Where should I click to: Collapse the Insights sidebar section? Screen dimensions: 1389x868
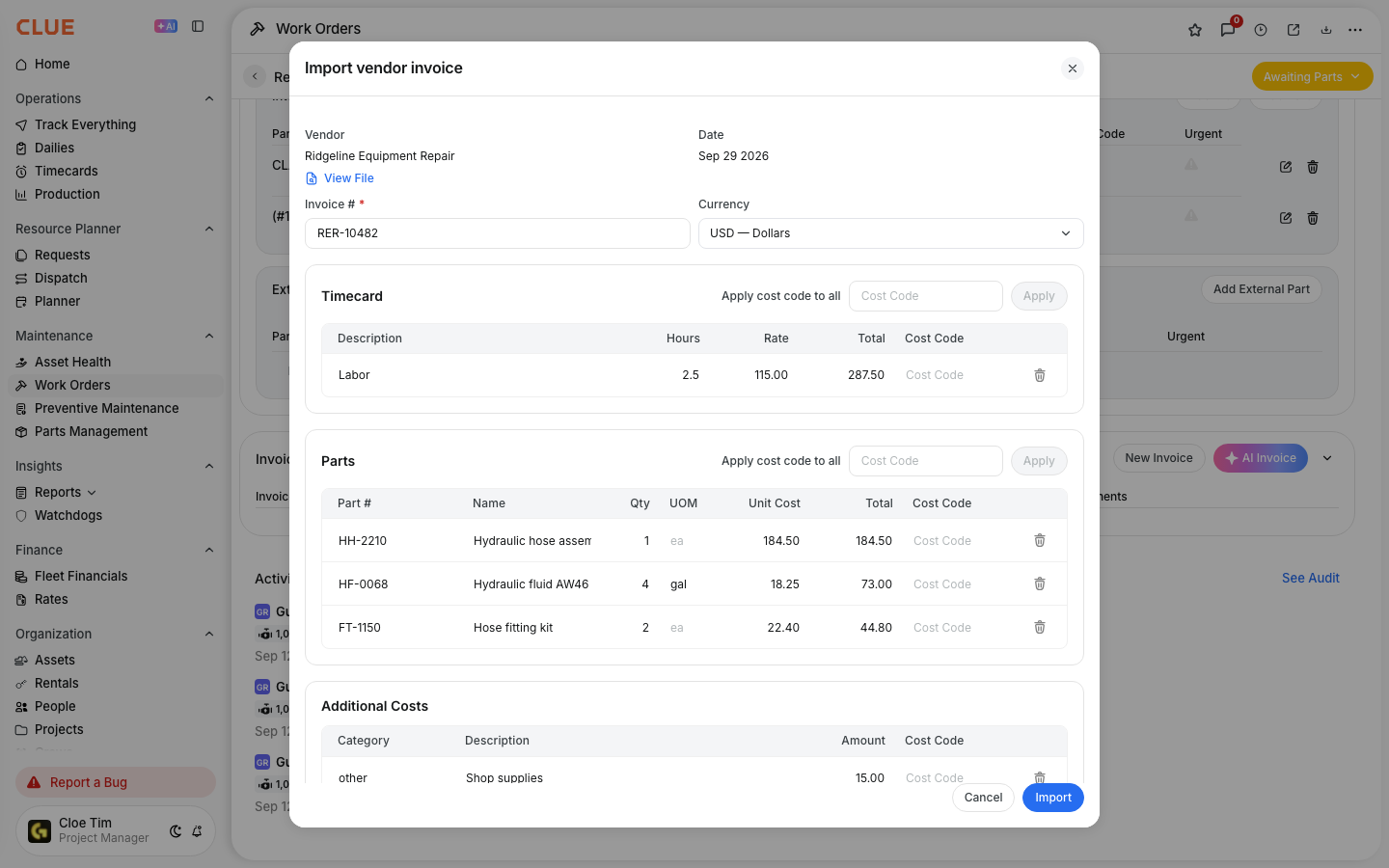pyautogui.click(x=209, y=466)
